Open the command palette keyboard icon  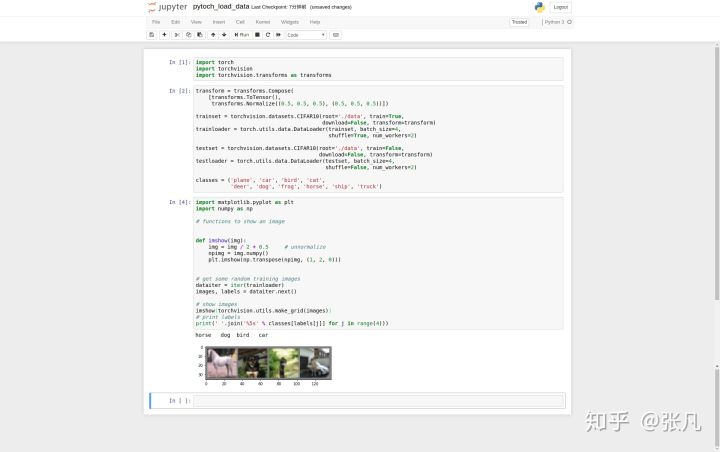coord(336,35)
